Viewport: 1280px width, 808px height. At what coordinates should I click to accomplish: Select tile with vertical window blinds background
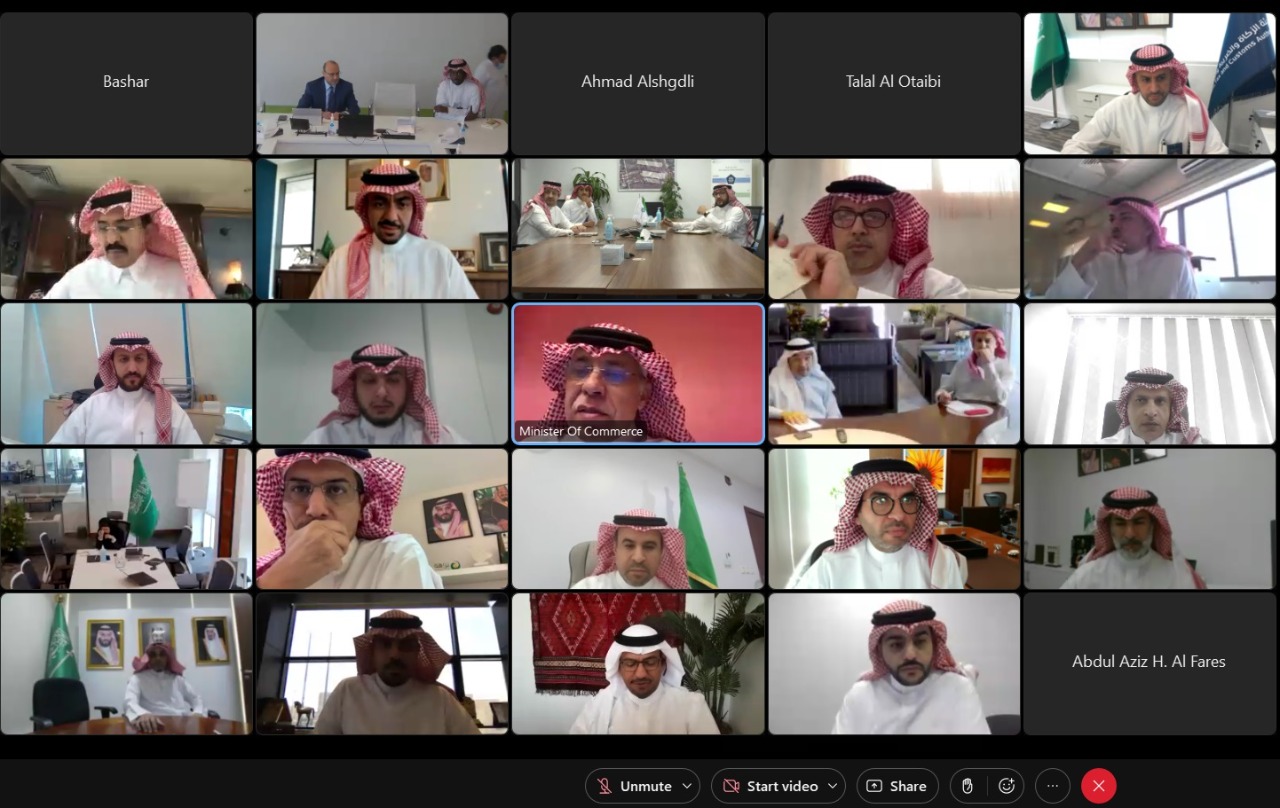point(1149,373)
